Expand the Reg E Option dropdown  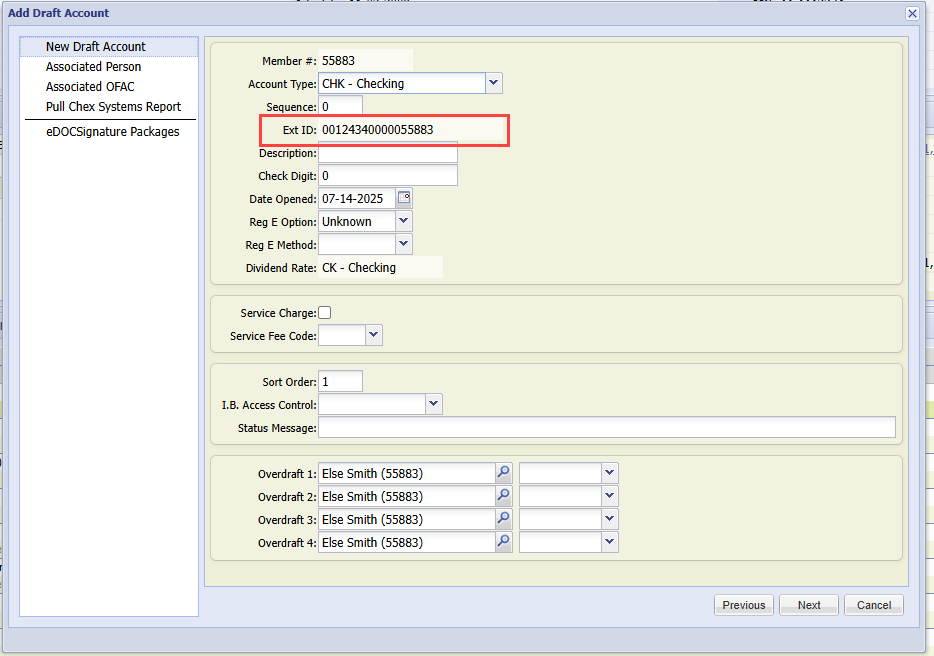click(x=403, y=221)
